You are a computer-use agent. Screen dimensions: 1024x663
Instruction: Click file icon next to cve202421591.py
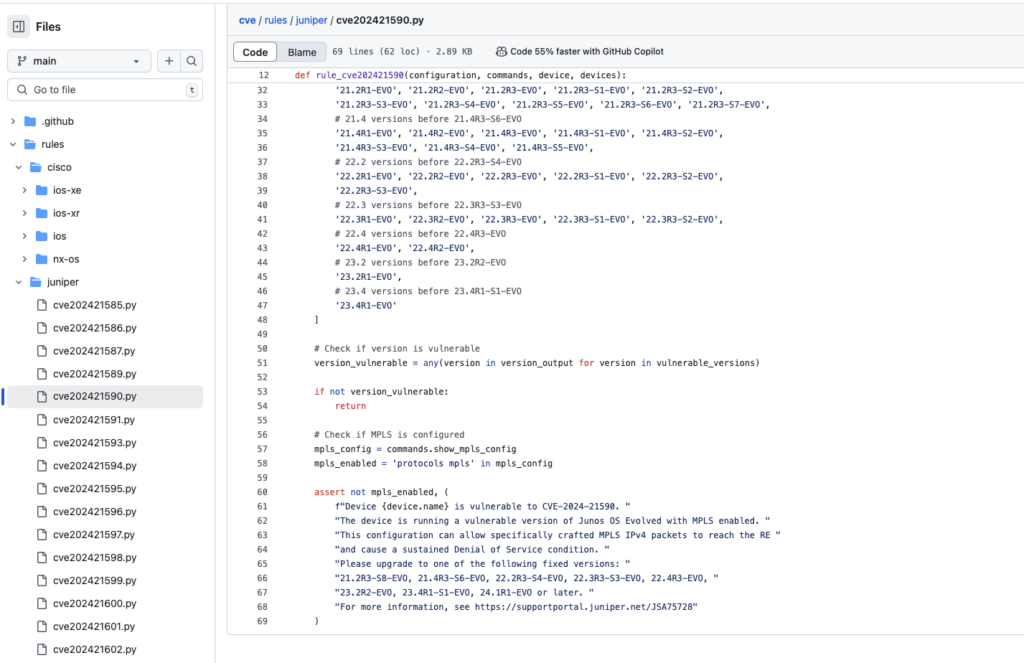(x=41, y=420)
